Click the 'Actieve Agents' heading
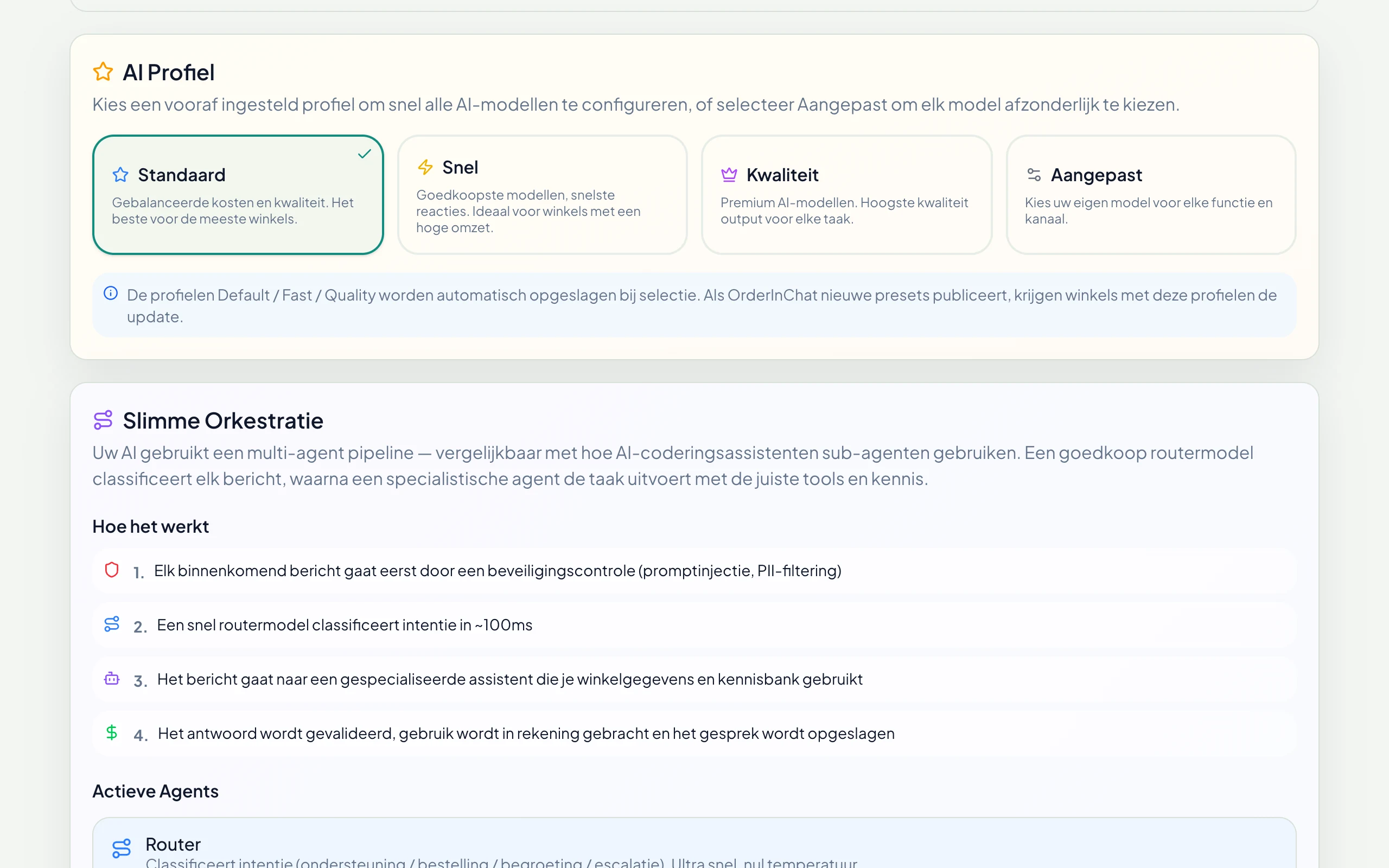Screen dimensions: 1389x868 click(x=156, y=791)
